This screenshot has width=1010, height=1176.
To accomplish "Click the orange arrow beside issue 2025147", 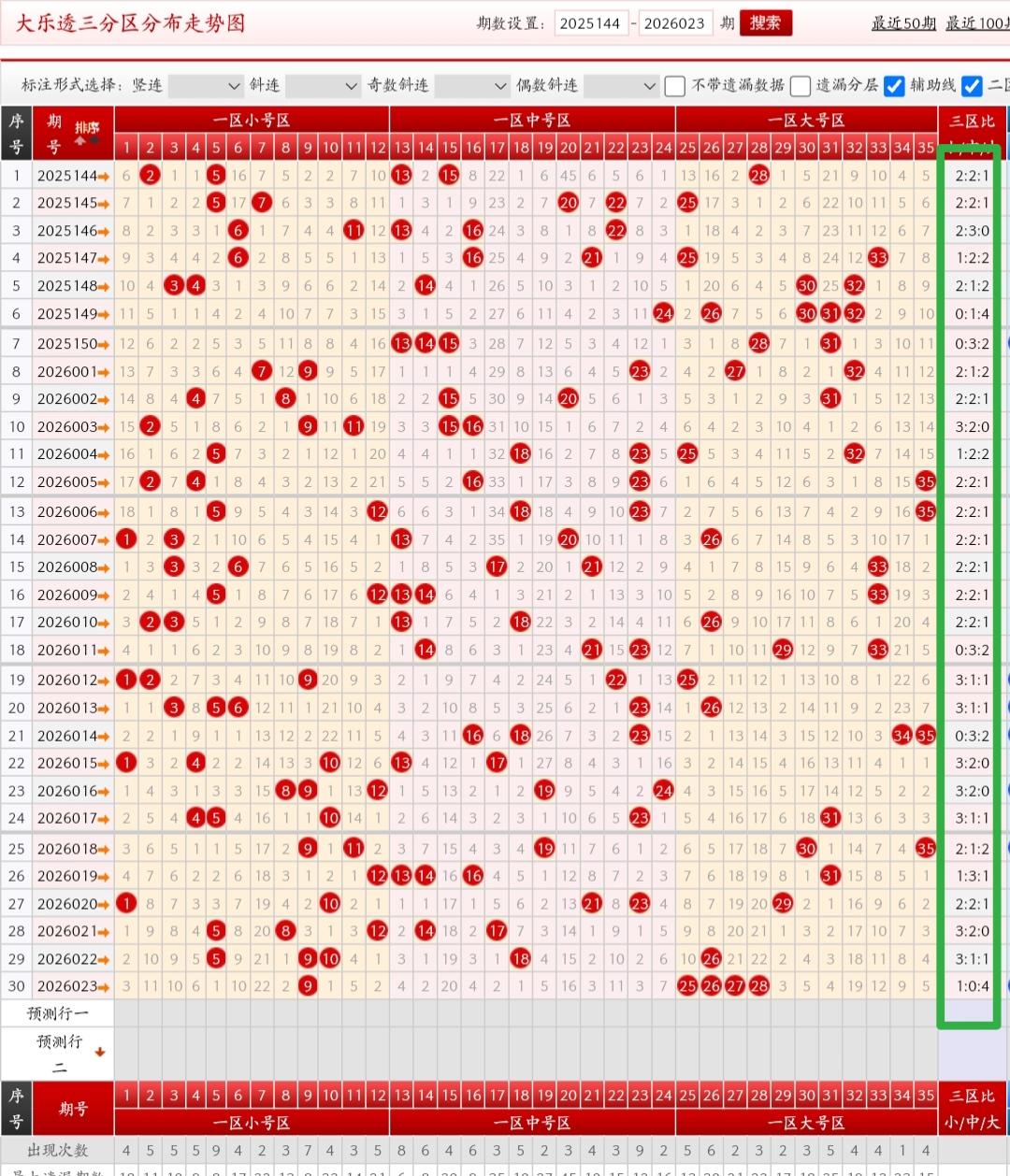I will coord(104,259).
